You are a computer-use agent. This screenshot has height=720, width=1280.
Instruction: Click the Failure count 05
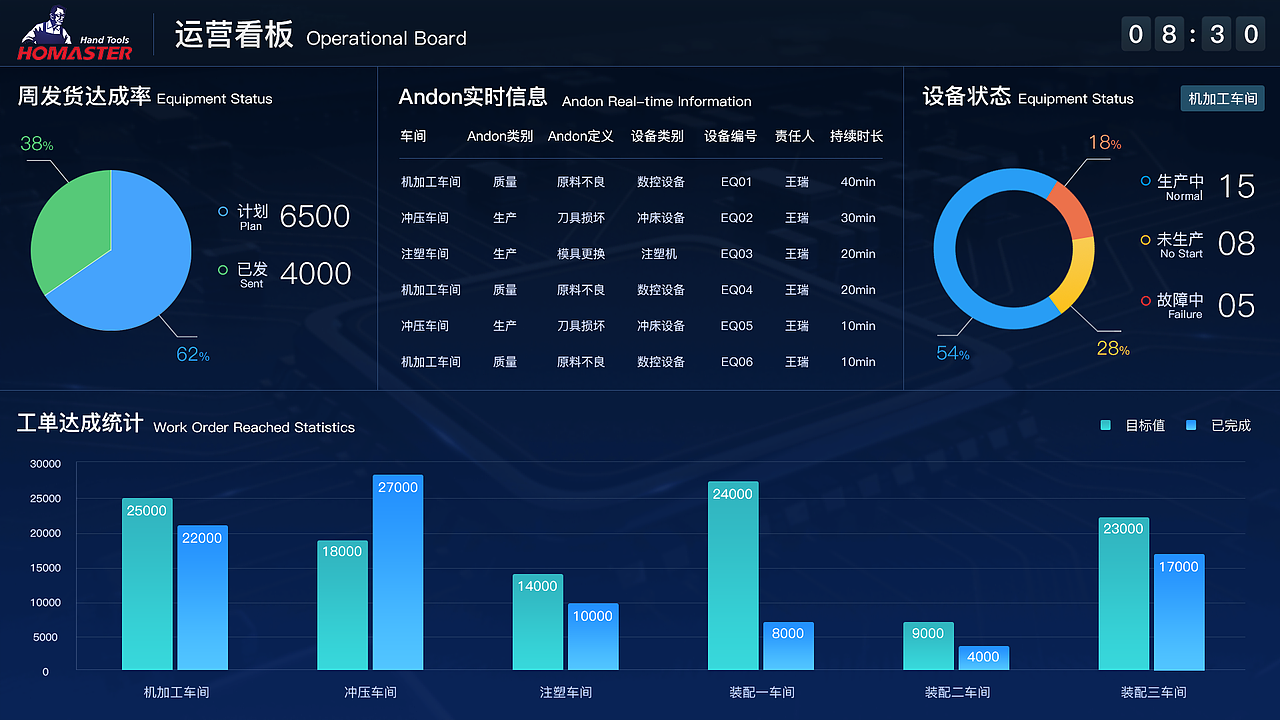pos(1236,305)
